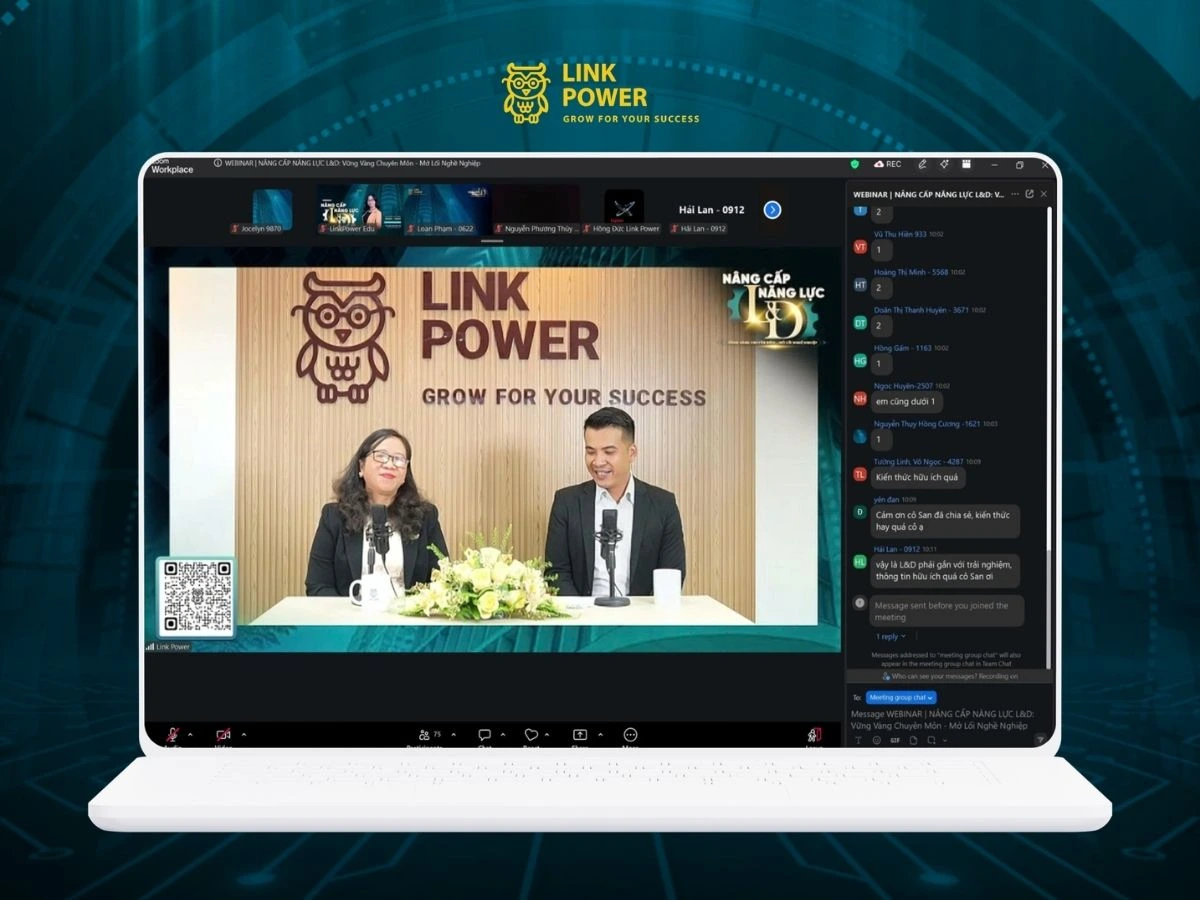The height and width of the screenshot is (900, 1200).
Task: Click the red Leave meeting icon
Action: point(814,734)
